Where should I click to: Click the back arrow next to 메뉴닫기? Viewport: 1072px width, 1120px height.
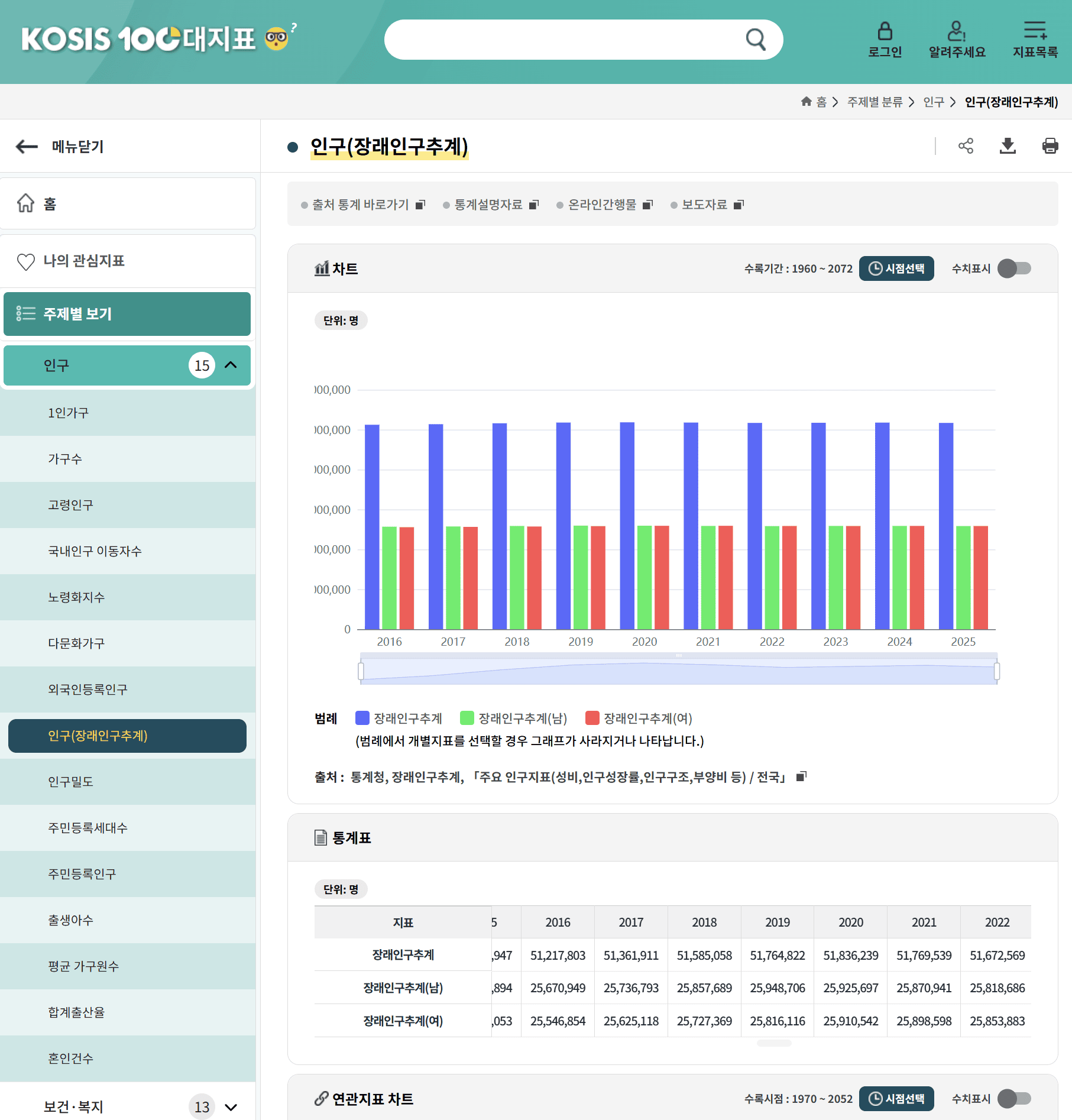27,147
